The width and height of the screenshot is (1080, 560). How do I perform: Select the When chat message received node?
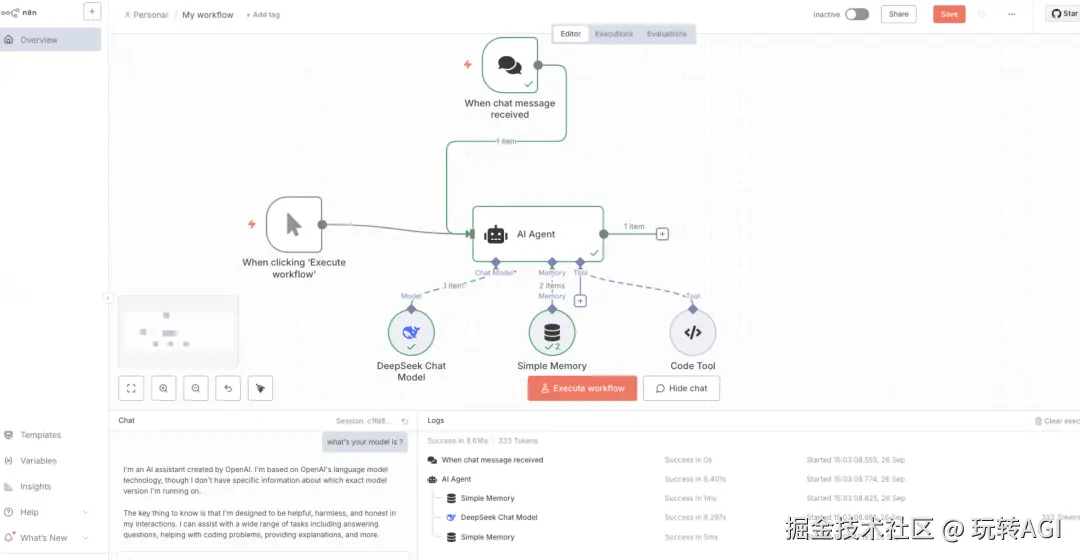510,65
